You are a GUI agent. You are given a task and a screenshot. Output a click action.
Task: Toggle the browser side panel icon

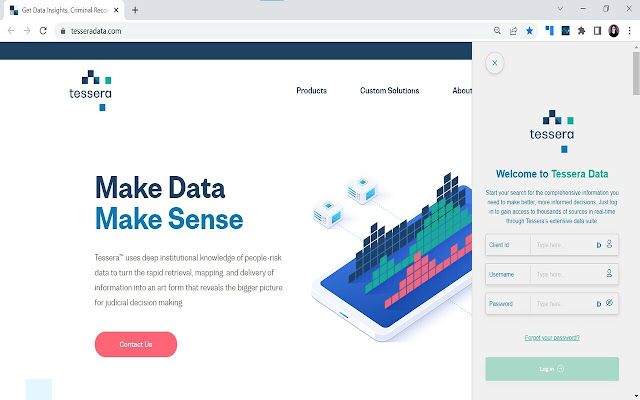point(598,31)
